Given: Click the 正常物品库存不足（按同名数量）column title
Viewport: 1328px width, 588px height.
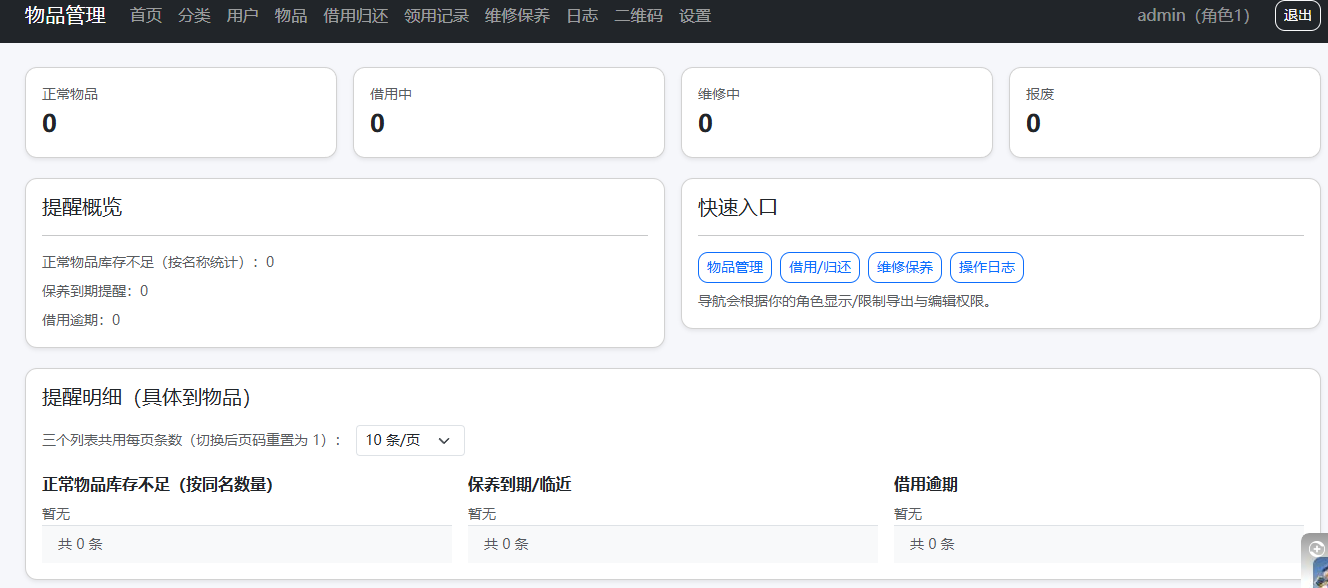Looking at the screenshot, I should tap(158, 484).
